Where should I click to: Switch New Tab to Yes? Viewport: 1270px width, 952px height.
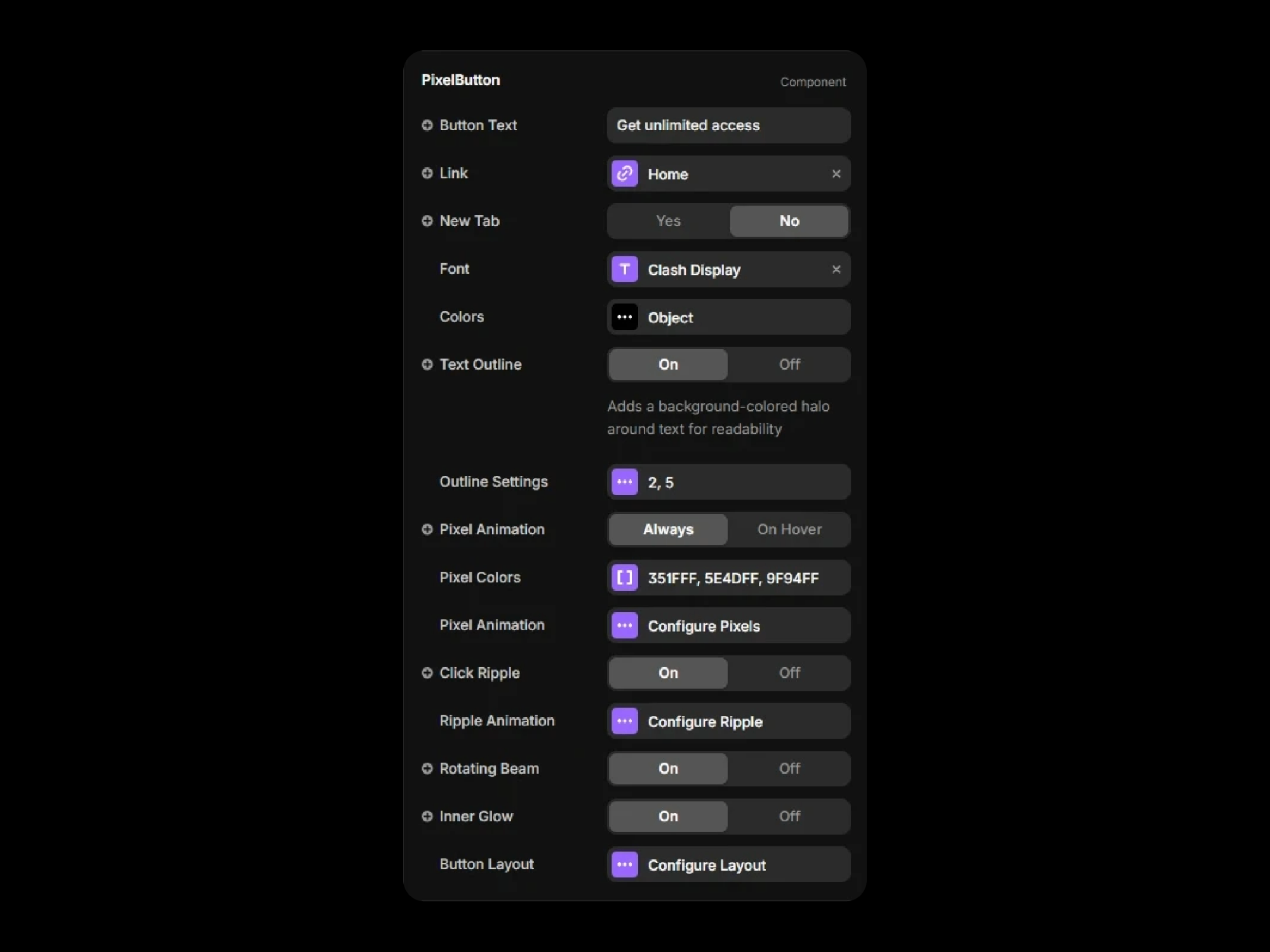(x=667, y=221)
